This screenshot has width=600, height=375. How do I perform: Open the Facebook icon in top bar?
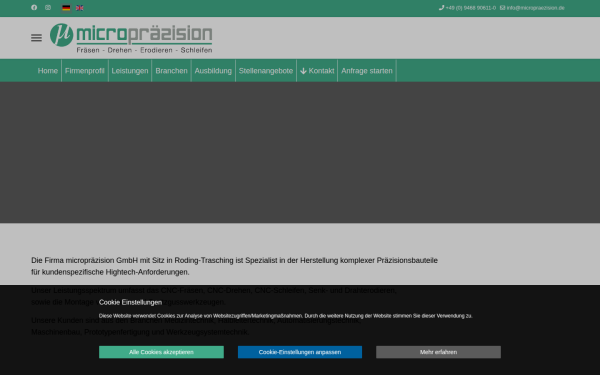coord(34,8)
